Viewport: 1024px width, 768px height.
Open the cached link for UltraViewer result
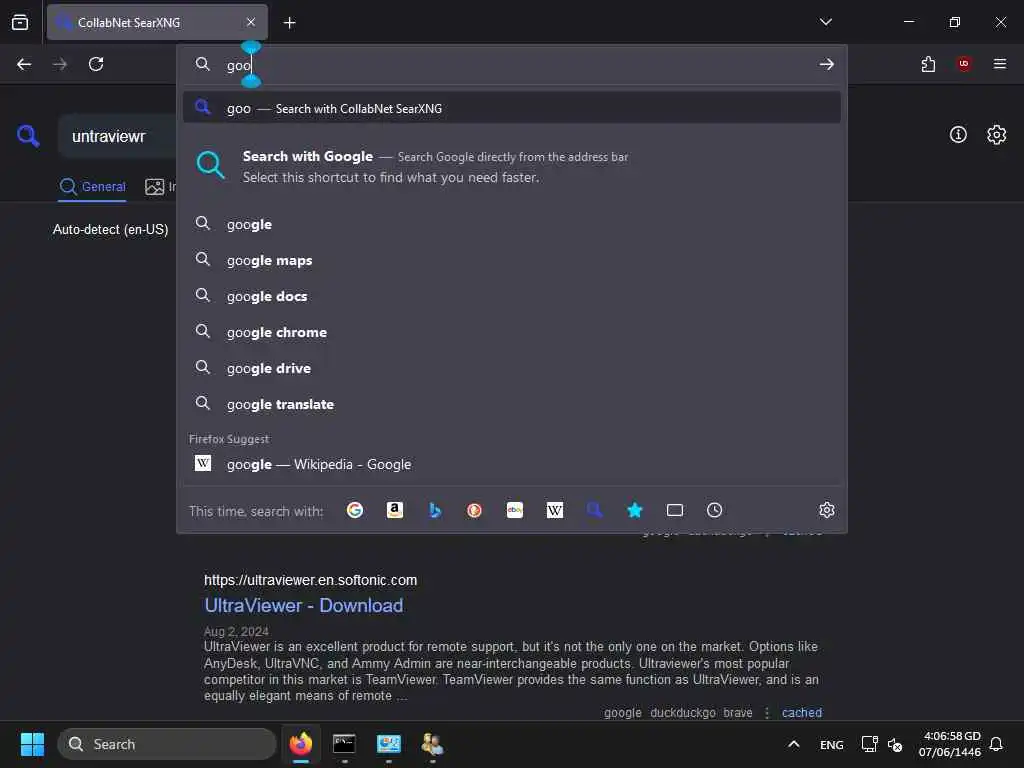pos(802,712)
